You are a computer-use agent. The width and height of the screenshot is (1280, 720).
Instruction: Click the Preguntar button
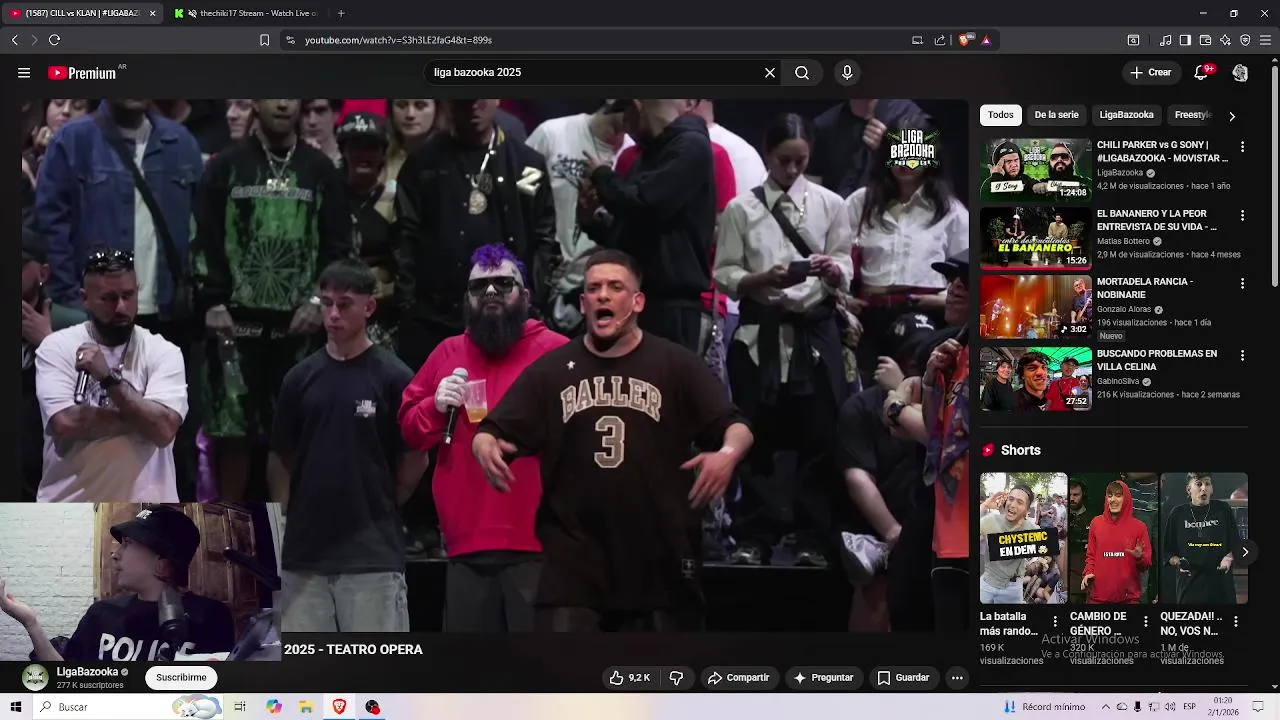pos(823,678)
